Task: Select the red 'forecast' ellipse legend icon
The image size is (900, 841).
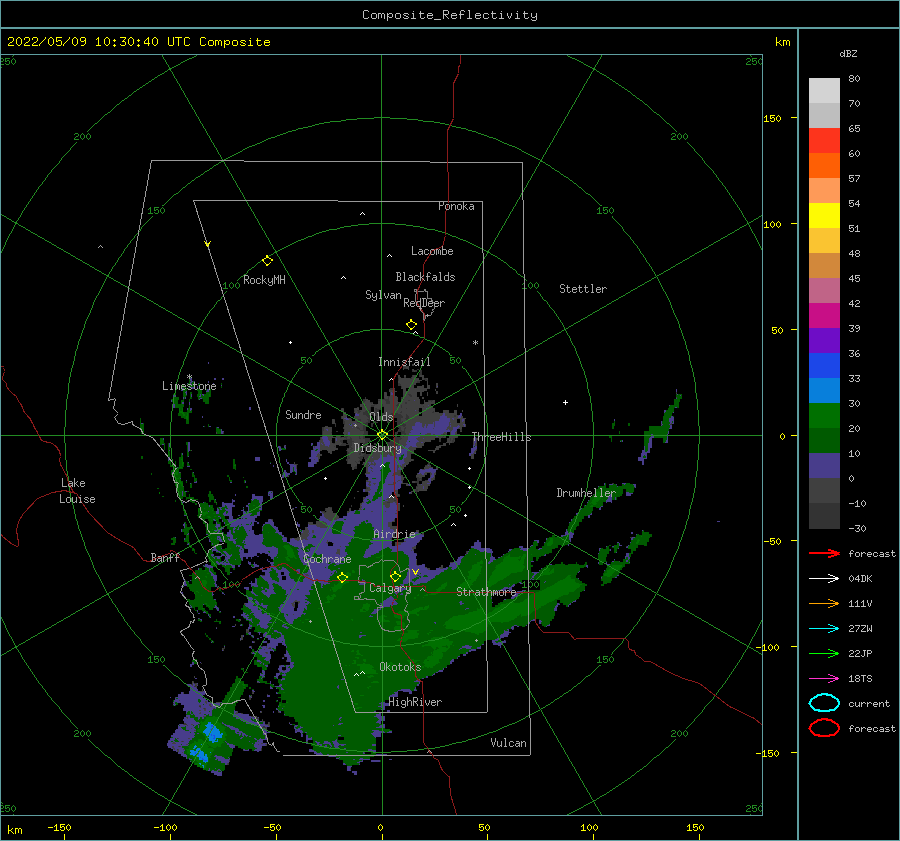Action: pos(824,728)
